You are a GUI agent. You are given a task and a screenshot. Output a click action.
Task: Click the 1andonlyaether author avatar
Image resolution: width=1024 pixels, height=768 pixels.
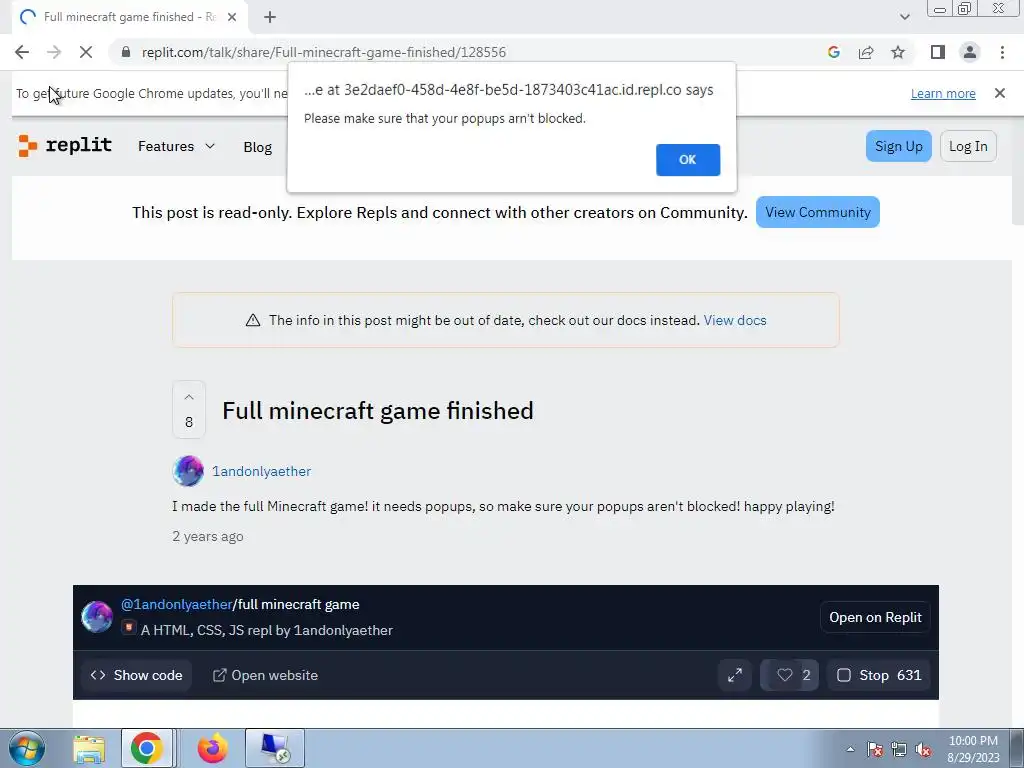click(188, 471)
